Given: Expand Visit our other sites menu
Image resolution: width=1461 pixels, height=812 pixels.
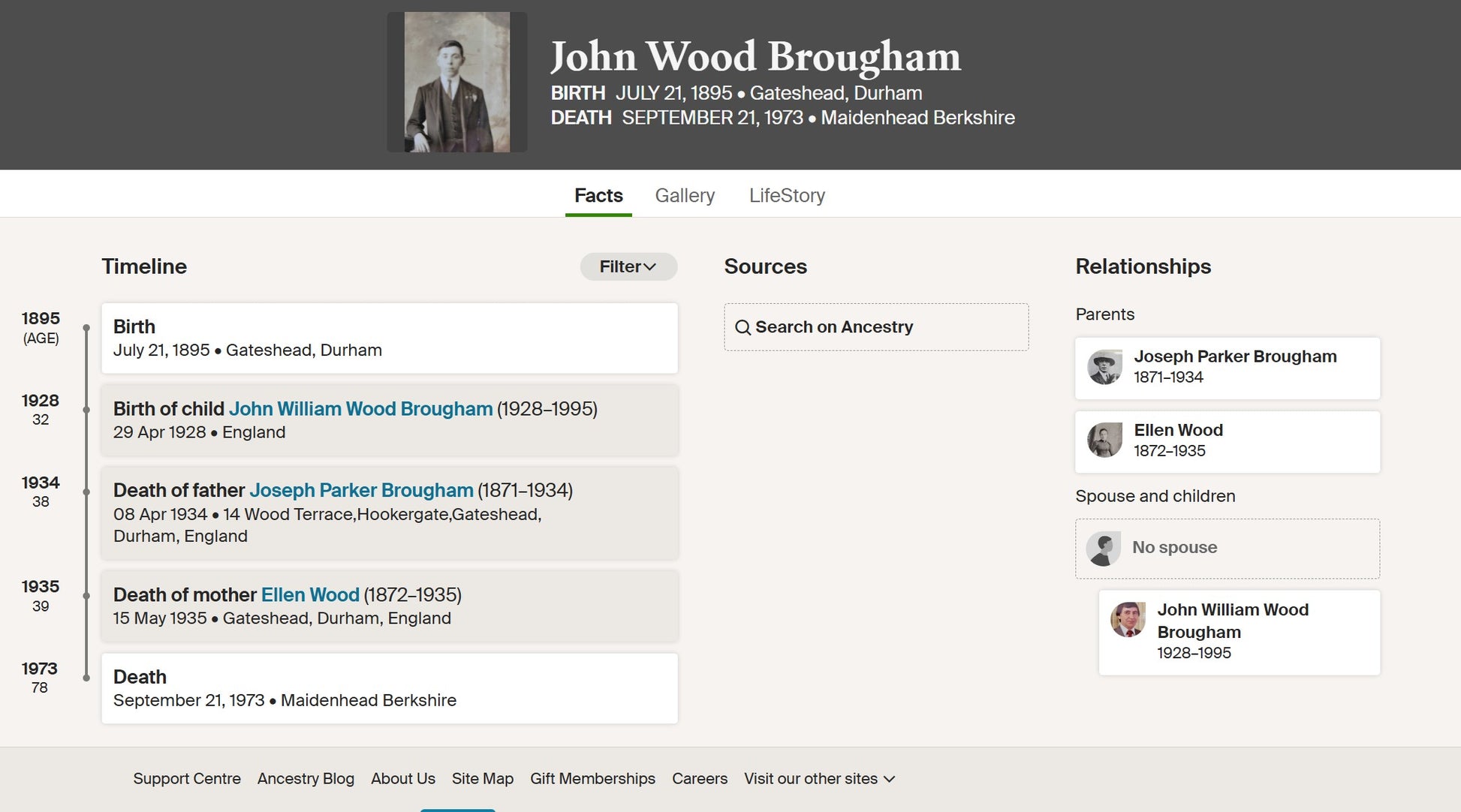Looking at the screenshot, I should coord(819,779).
